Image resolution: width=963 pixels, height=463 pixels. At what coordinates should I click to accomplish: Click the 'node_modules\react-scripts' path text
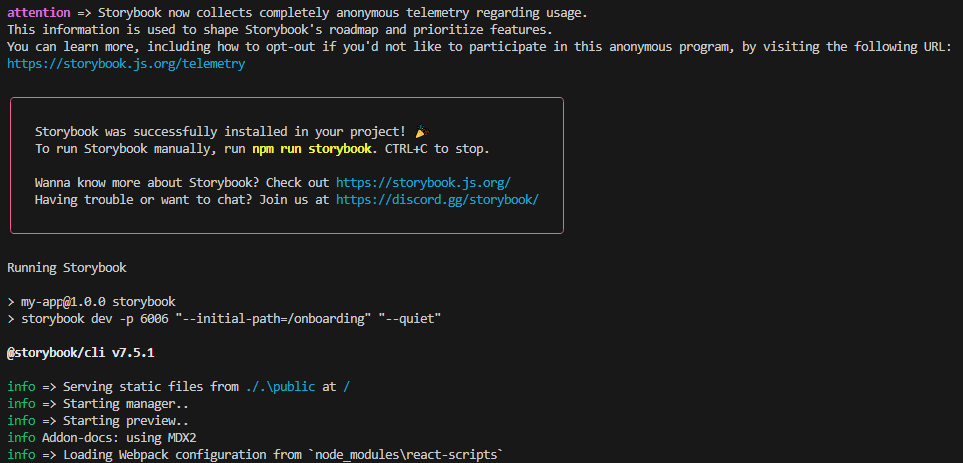(405, 455)
